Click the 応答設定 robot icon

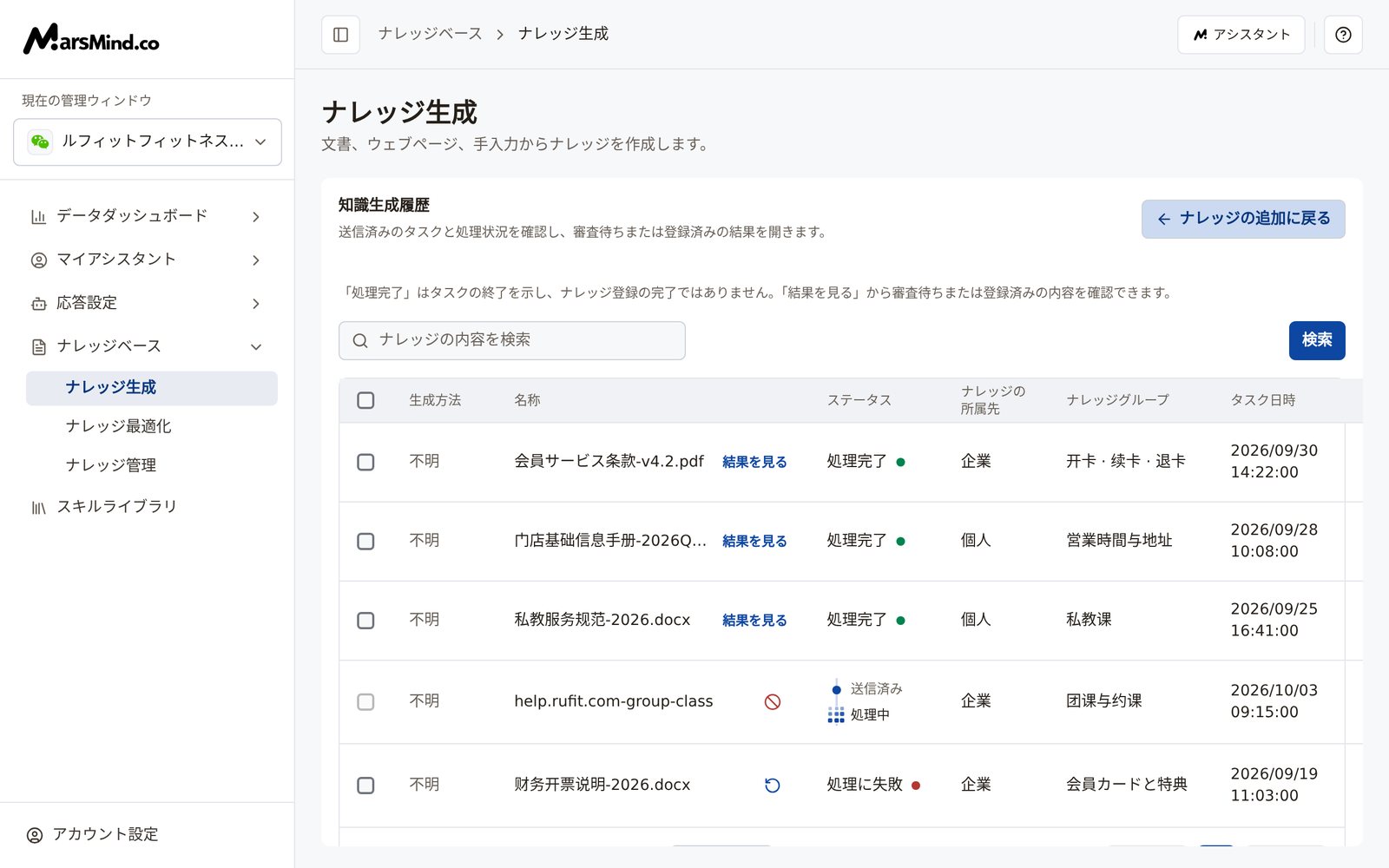[x=38, y=303]
